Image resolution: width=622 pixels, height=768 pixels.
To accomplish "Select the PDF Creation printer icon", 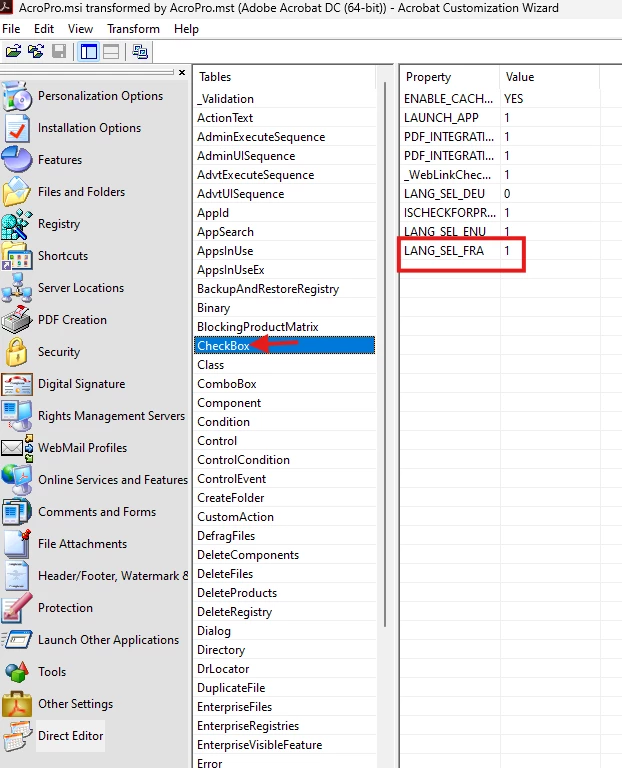I will click(17, 319).
